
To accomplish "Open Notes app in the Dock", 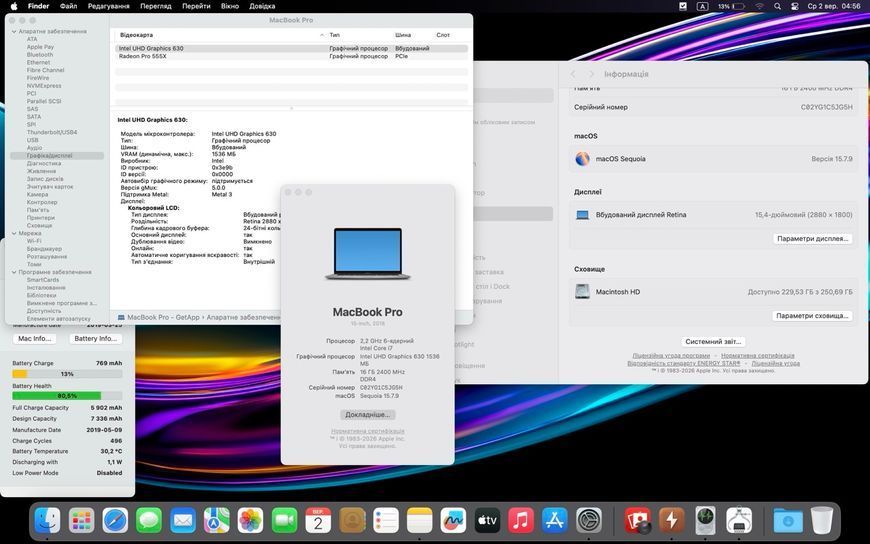I will (x=419, y=520).
